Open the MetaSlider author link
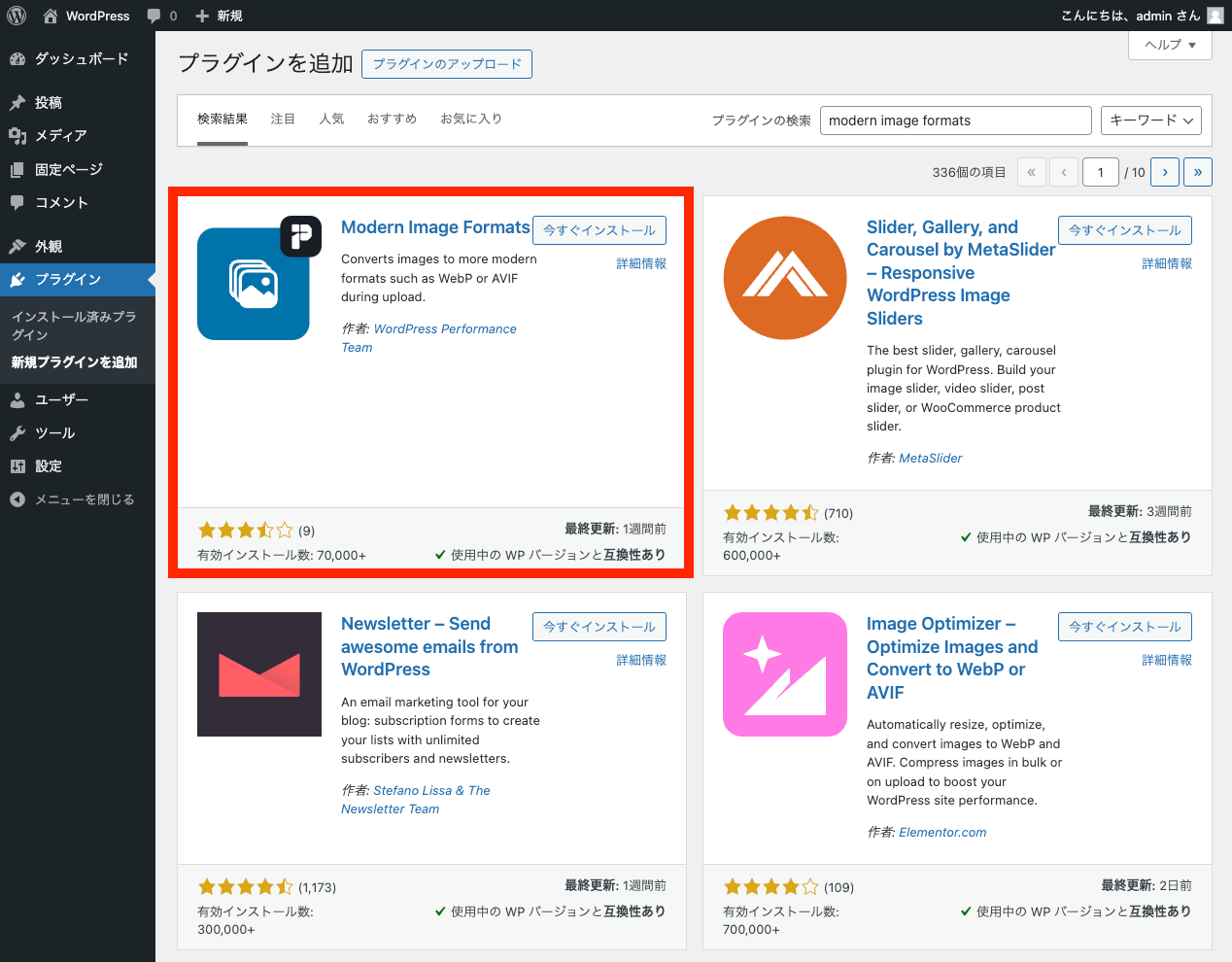This screenshot has width=1232, height=962. pyautogui.click(x=931, y=459)
